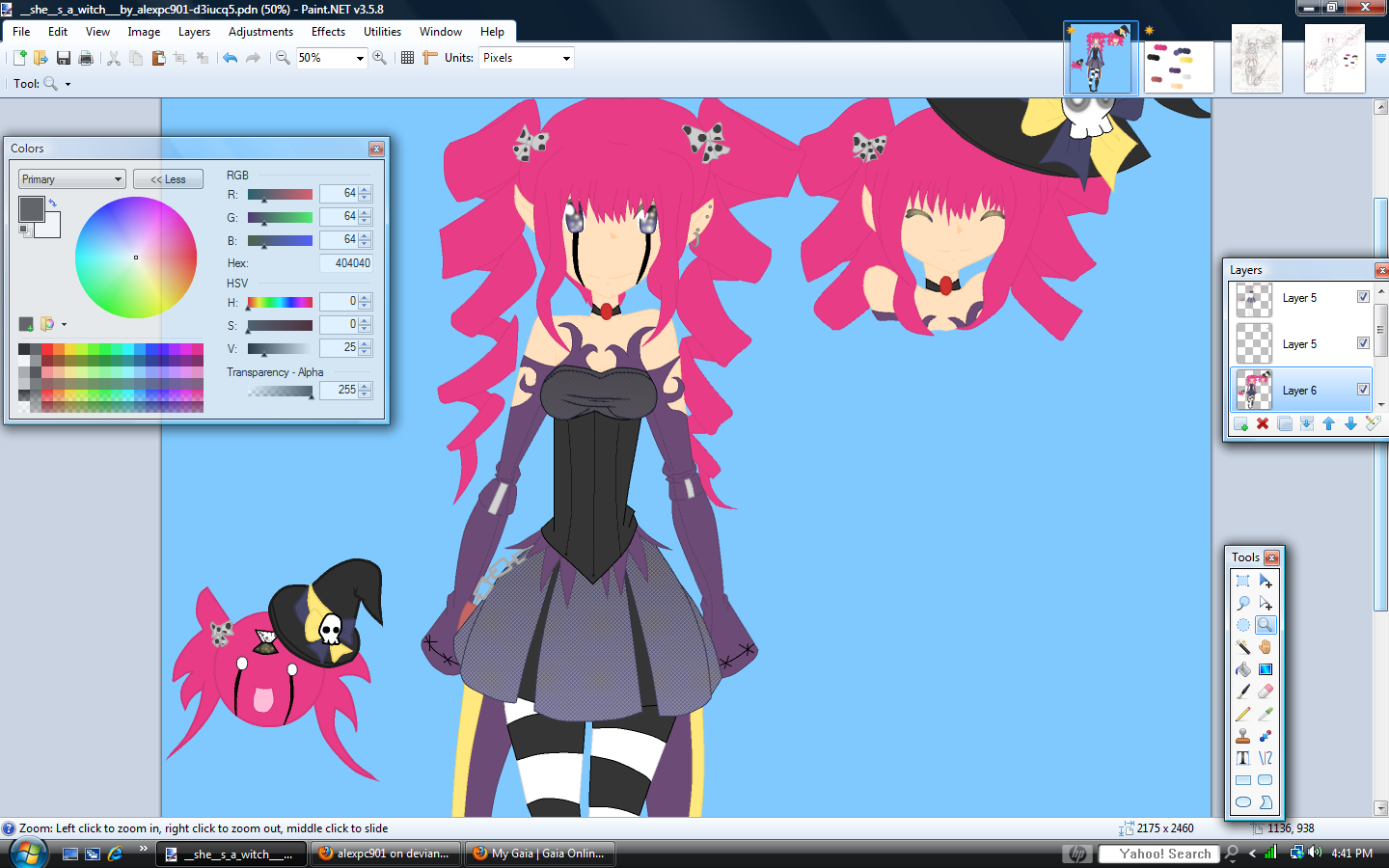Select the Rectangle Select tool
The height and width of the screenshot is (868, 1389).
[x=1242, y=581]
